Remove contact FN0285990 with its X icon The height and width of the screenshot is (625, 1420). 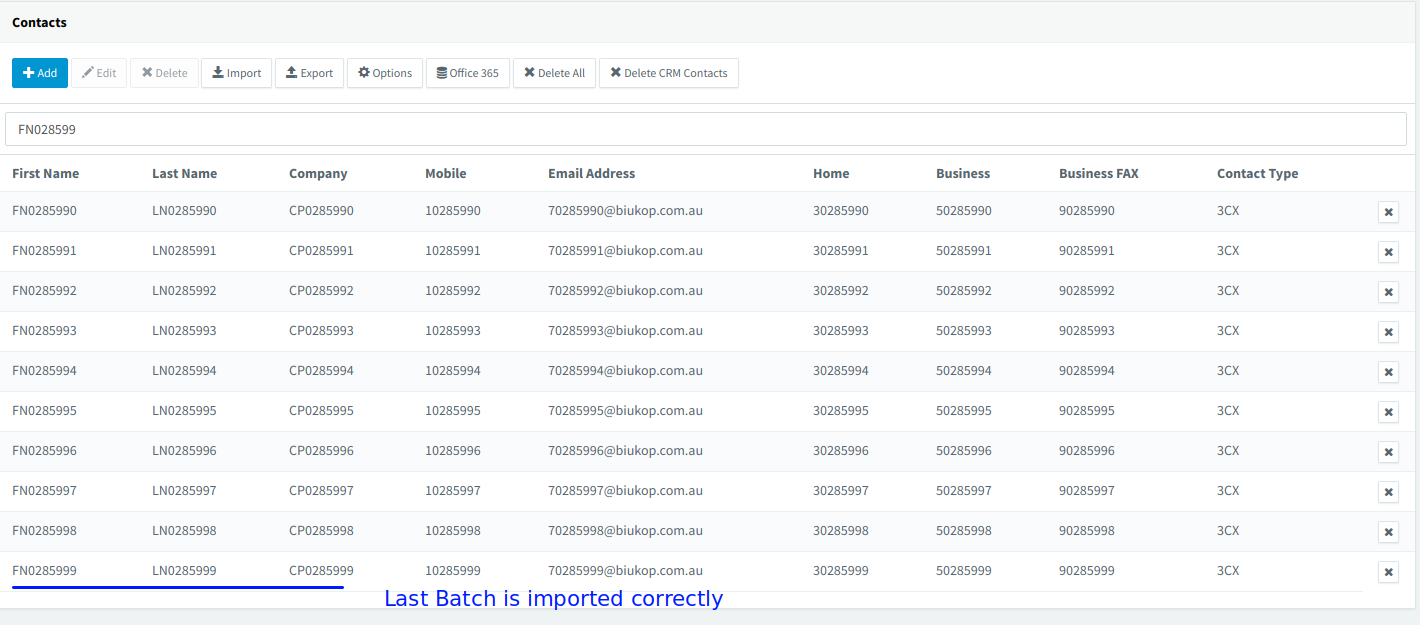point(1388,212)
